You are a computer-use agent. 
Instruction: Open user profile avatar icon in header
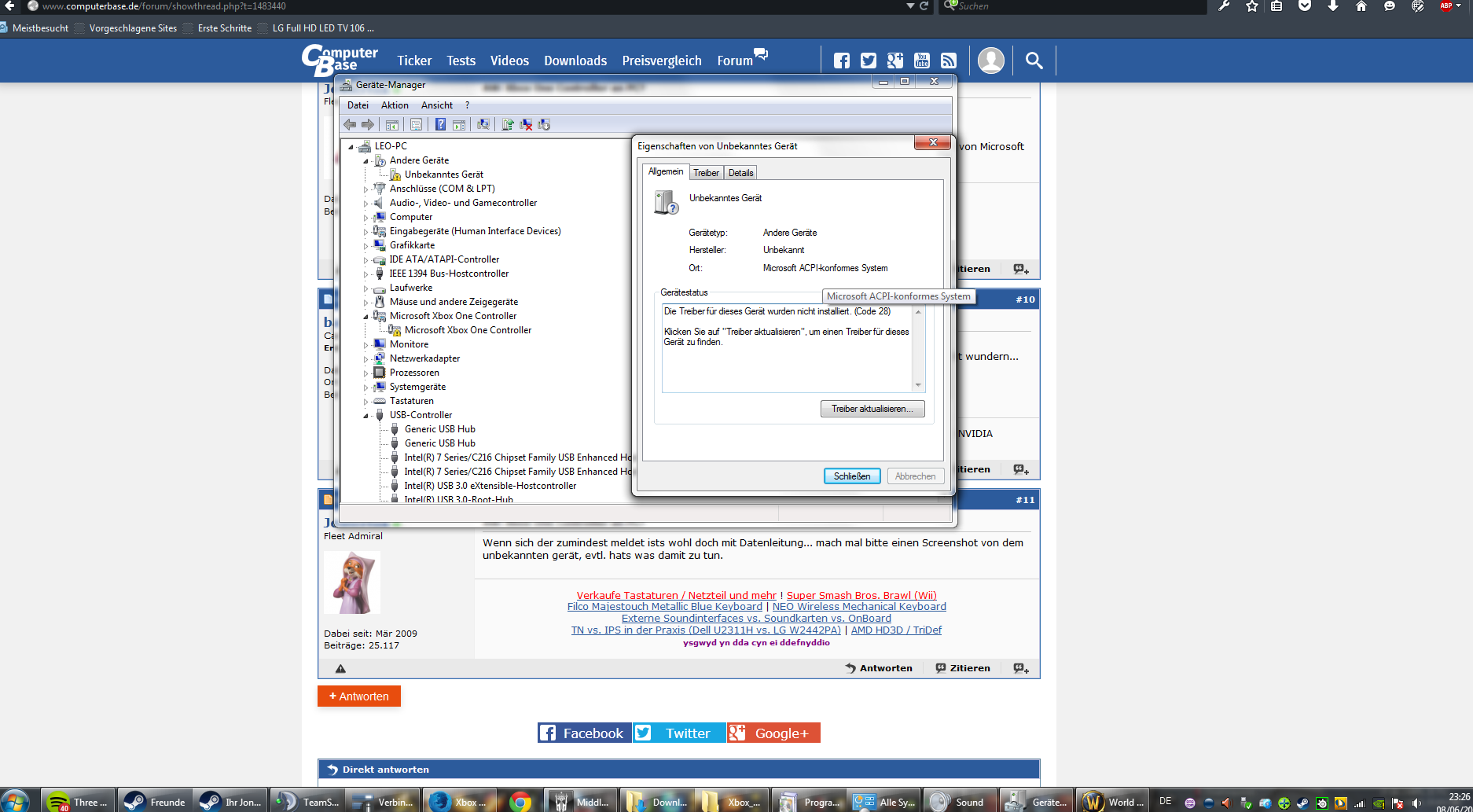(991, 61)
